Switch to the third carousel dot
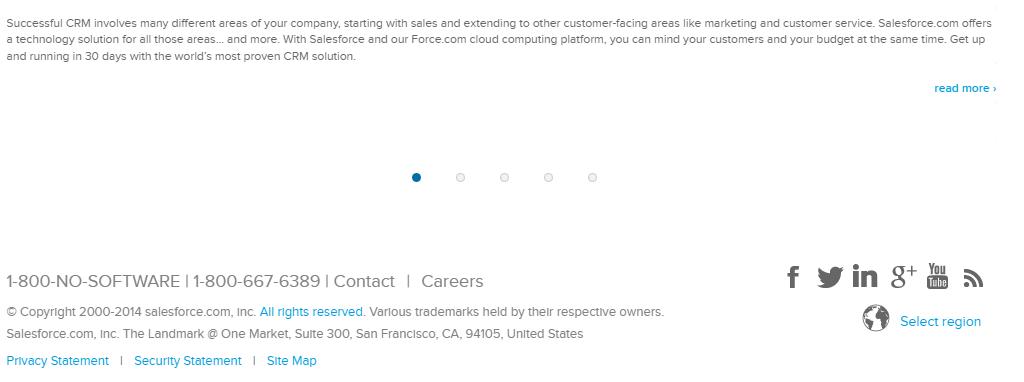The height and width of the screenshot is (382, 1024). [504, 178]
